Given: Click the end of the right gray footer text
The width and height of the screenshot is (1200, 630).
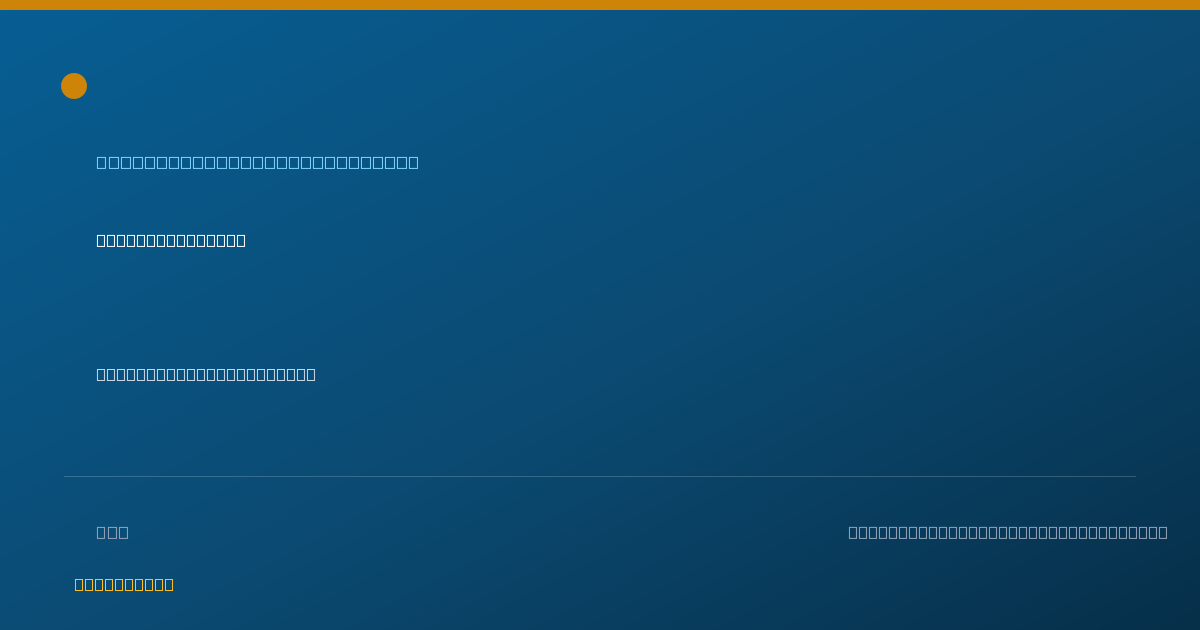Looking at the screenshot, I should coord(1162,532).
